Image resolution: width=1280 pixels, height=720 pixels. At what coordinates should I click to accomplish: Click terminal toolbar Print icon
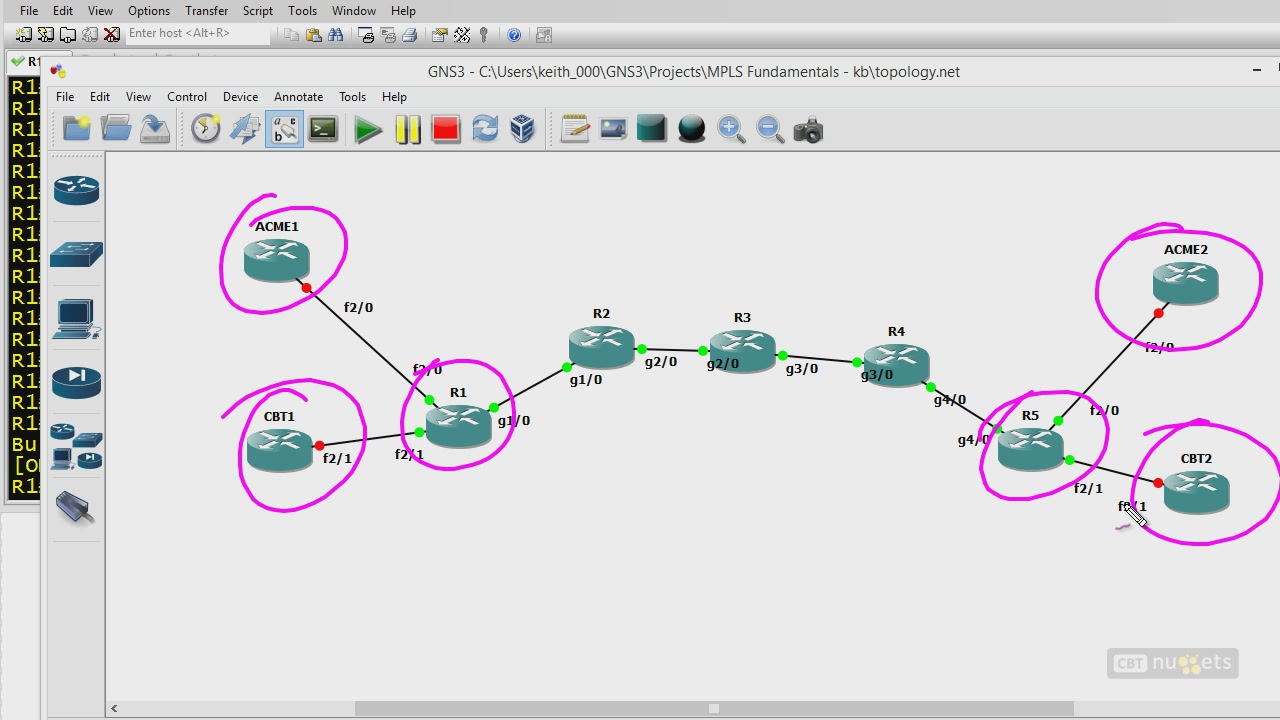tap(409, 35)
